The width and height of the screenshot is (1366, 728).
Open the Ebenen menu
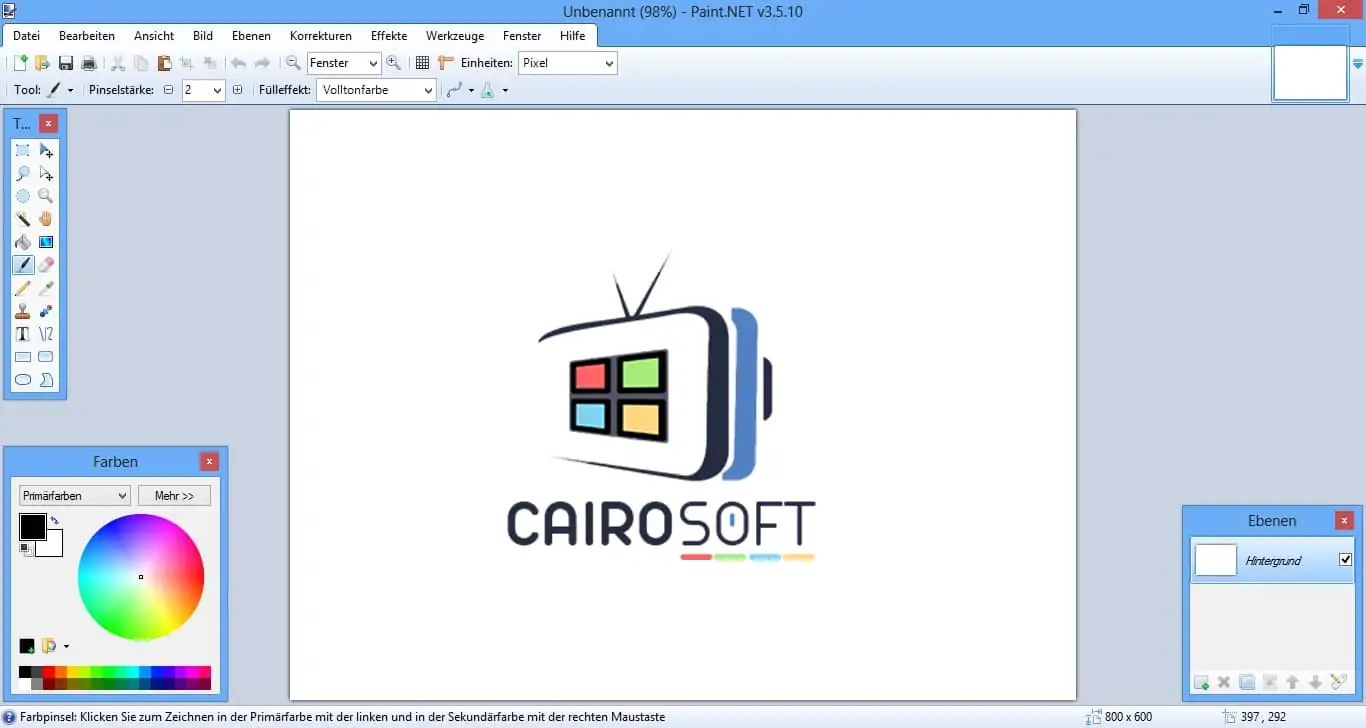[251, 35]
